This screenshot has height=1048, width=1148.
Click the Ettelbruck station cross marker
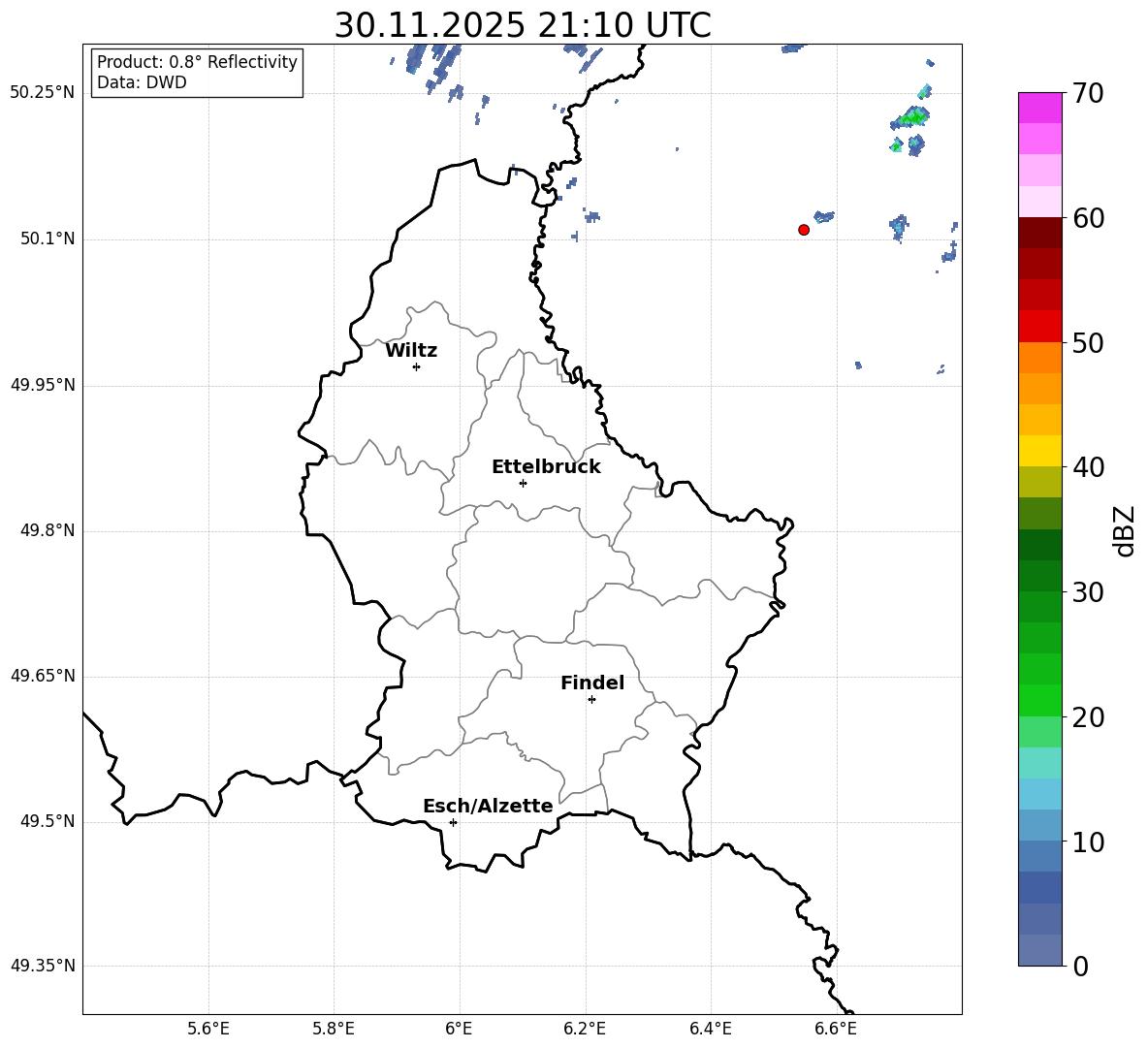point(523,483)
